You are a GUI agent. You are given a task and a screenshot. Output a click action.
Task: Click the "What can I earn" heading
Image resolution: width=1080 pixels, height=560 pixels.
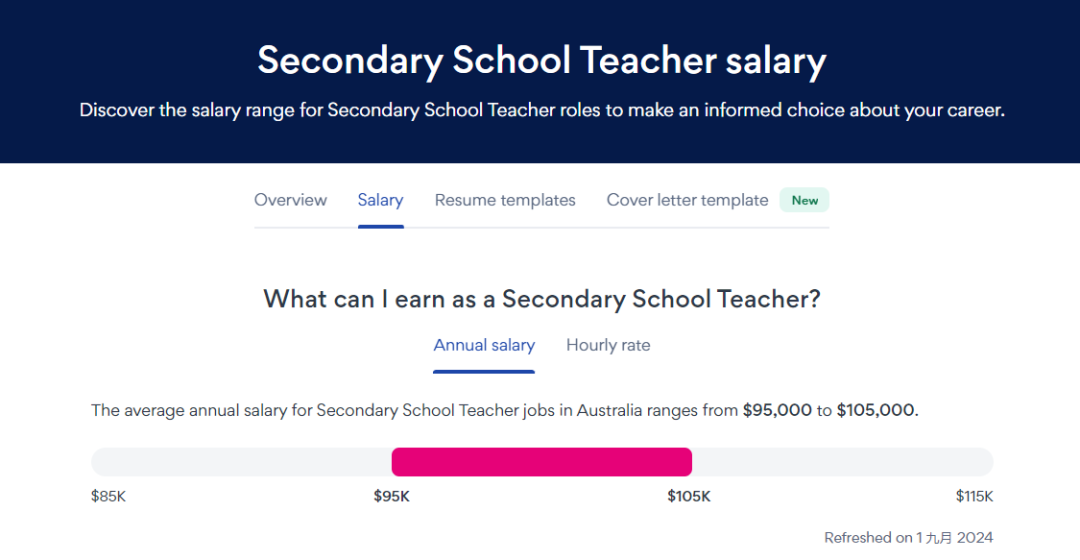pyautogui.click(x=541, y=299)
